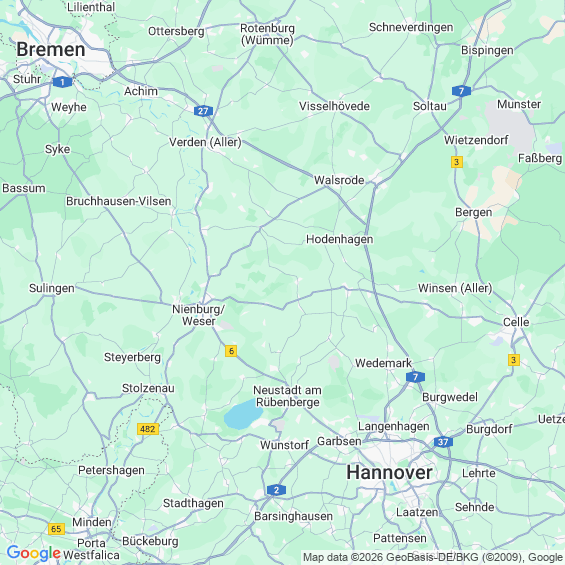
Task: Click the A7 shield near Soltau
Action: point(461,91)
